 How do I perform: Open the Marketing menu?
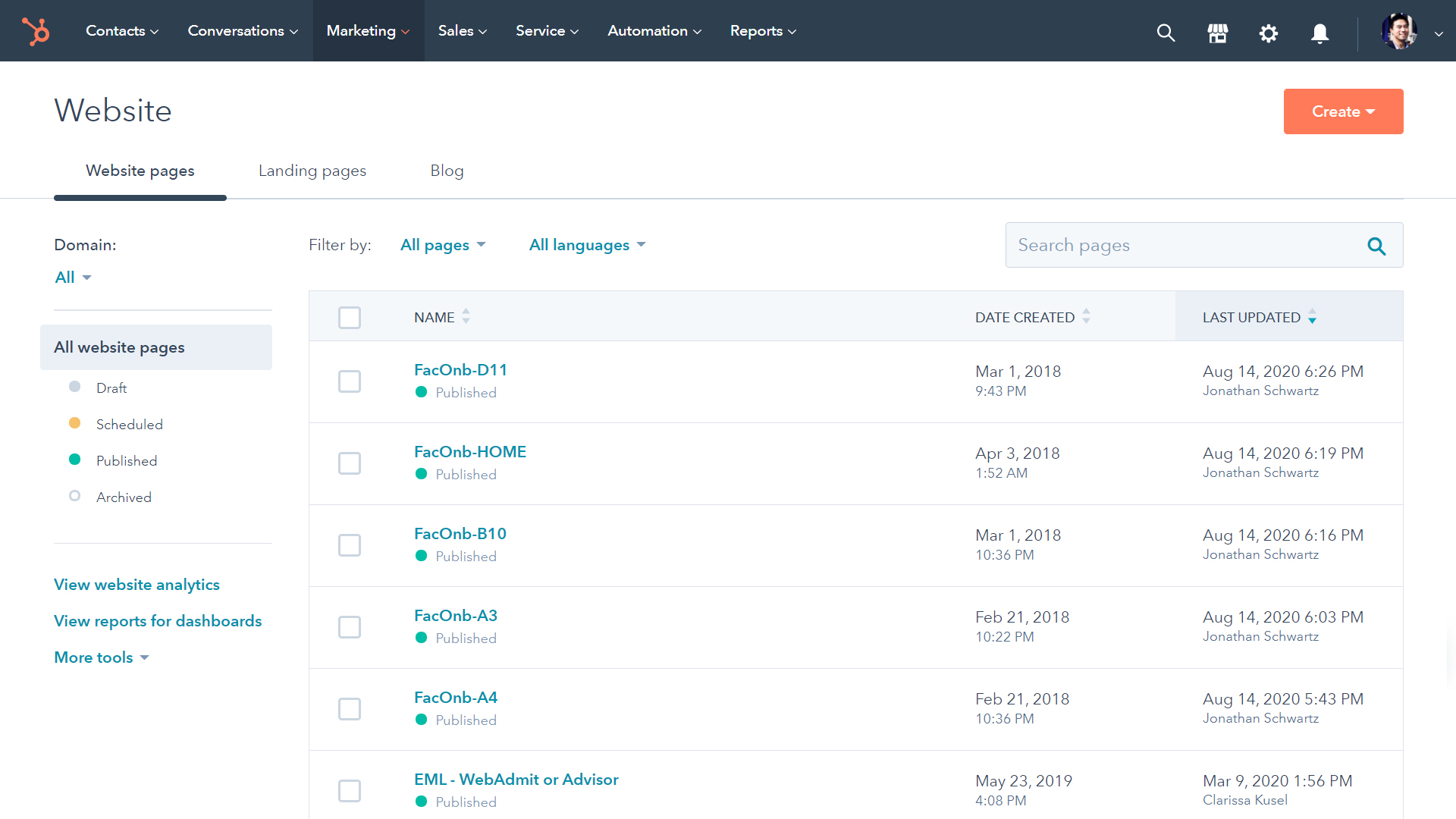pyautogui.click(x=368, y=31)
